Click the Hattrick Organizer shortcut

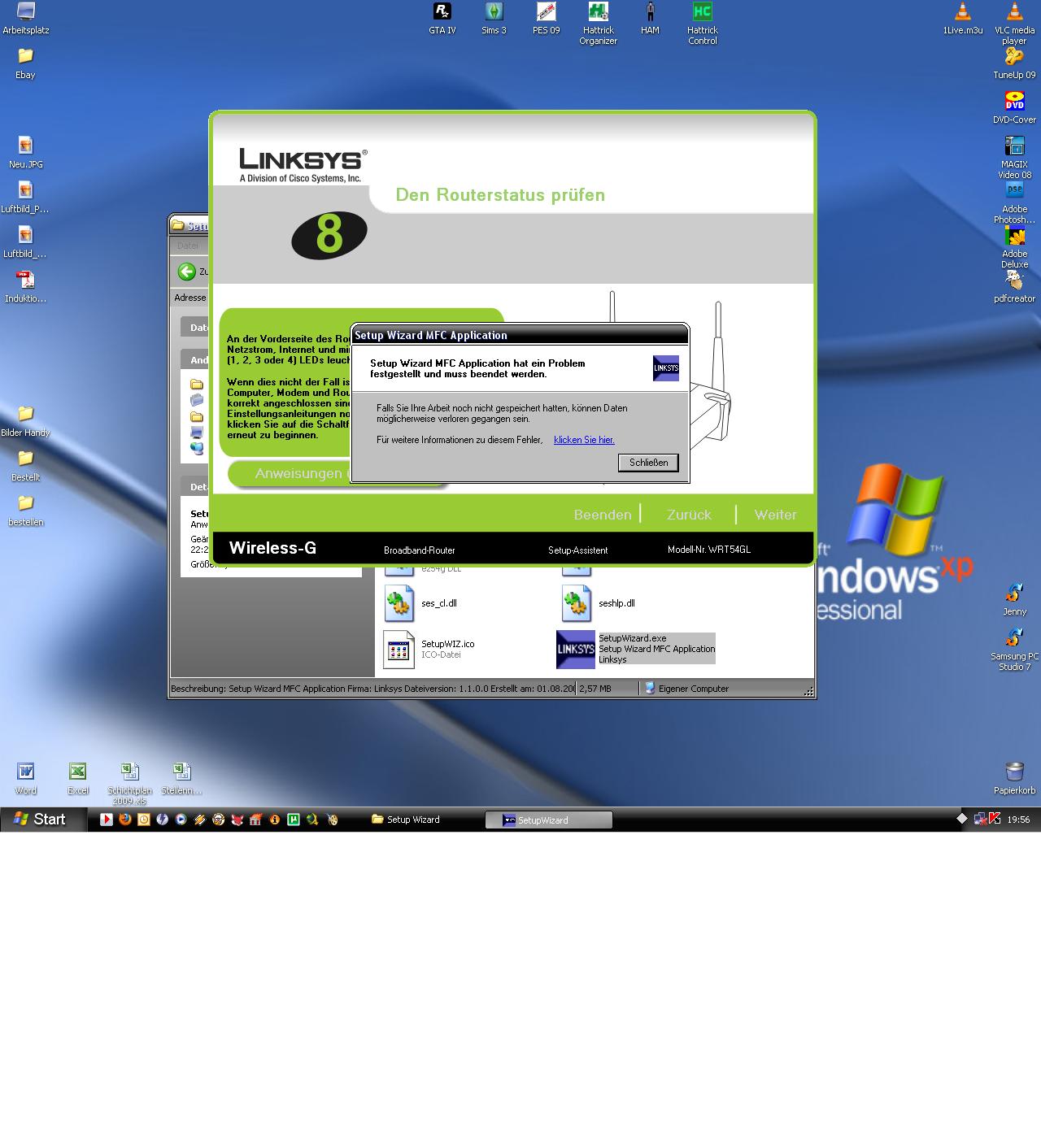click(599, 24)
